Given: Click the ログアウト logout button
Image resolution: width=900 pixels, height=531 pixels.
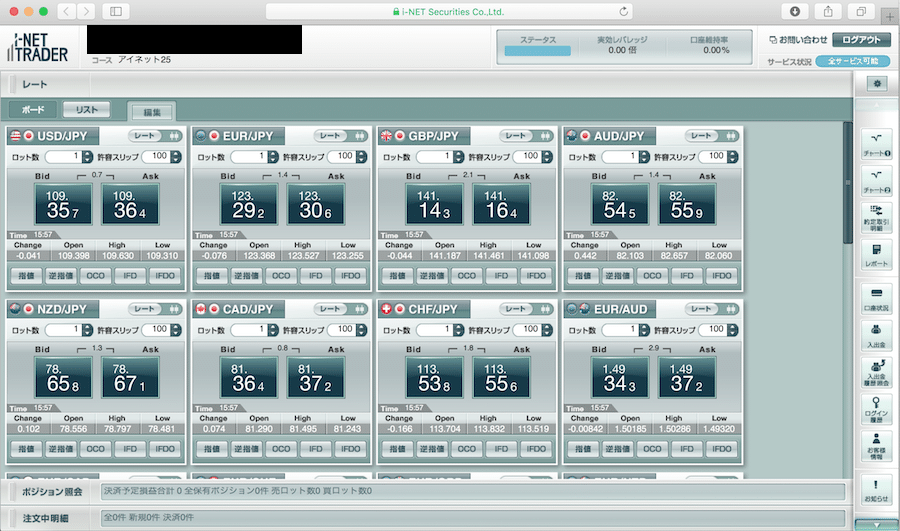Looking at the screenshot, I should point(861,40).
